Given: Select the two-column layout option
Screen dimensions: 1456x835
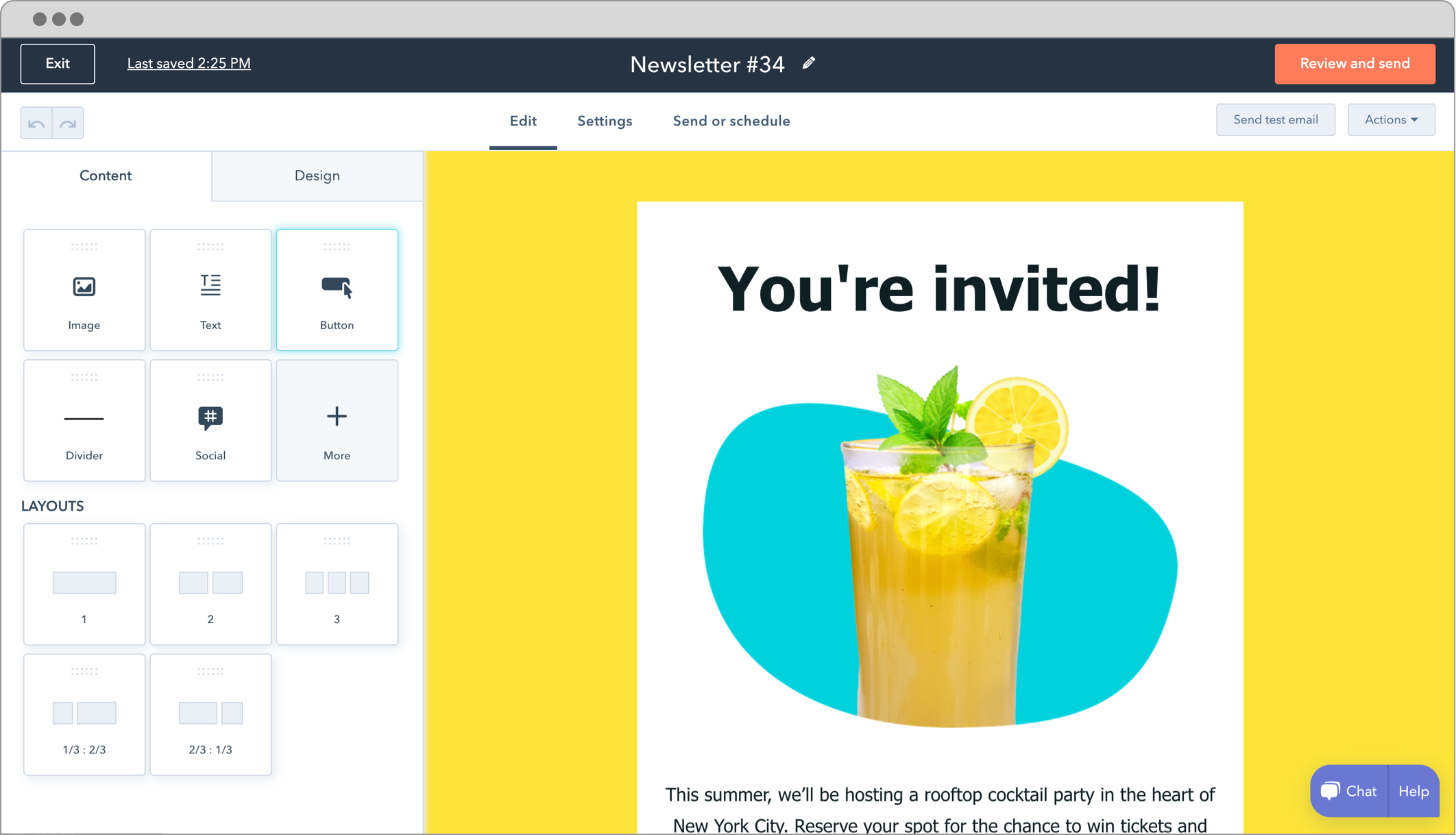Looking at the screenshot, I should (210, 581).
